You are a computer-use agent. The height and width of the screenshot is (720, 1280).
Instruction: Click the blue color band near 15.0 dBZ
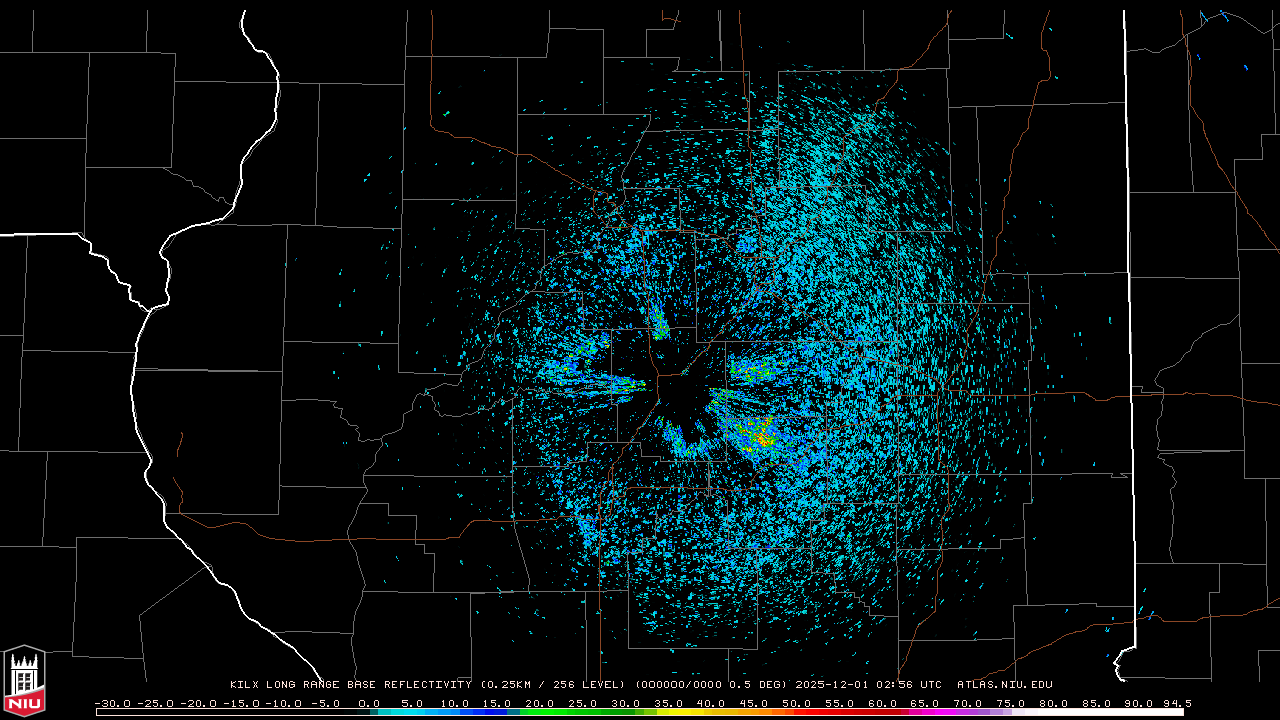[496, 712]
